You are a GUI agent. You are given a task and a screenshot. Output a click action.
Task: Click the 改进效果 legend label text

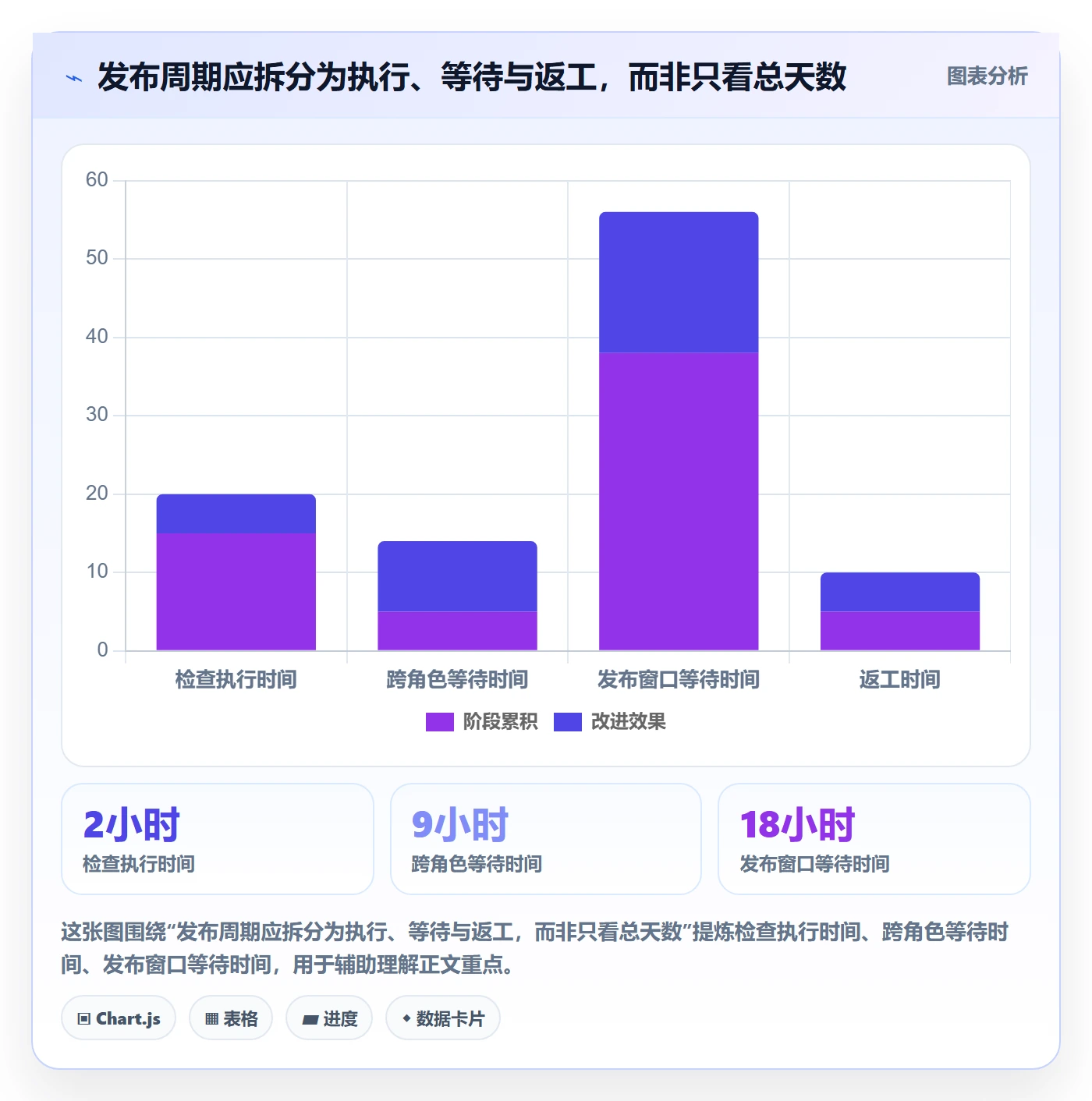coord(629,722)
